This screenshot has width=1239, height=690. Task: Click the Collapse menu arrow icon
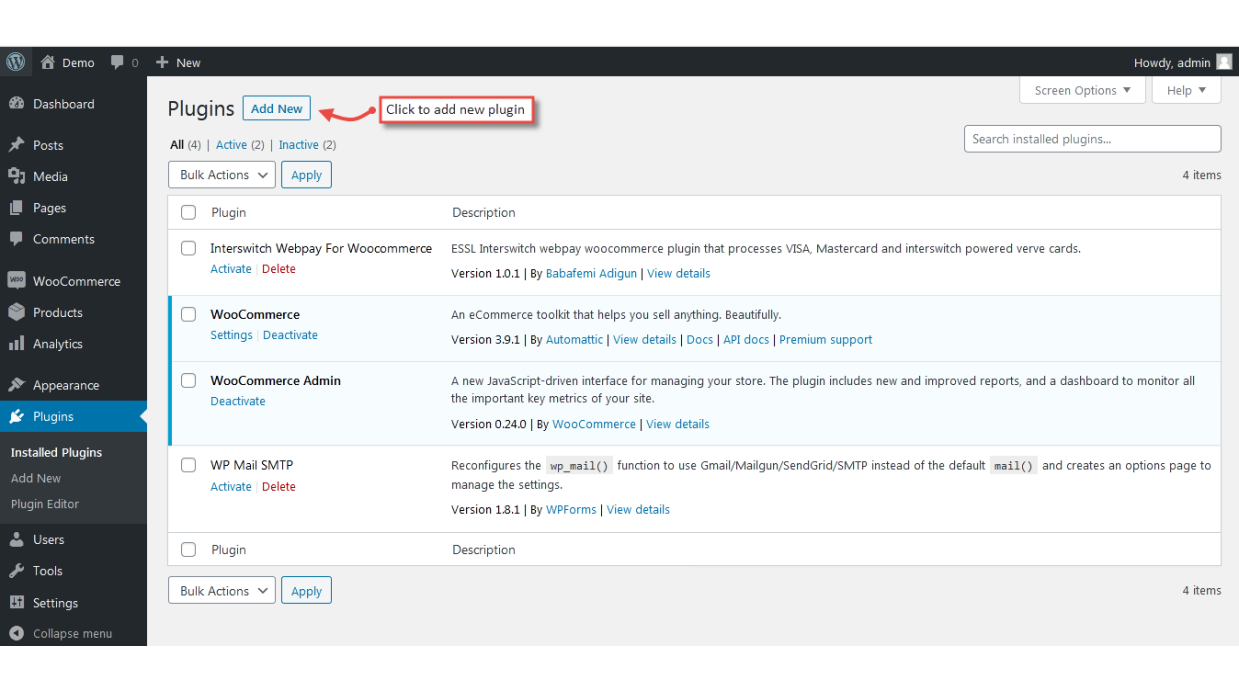coord(16,634)
